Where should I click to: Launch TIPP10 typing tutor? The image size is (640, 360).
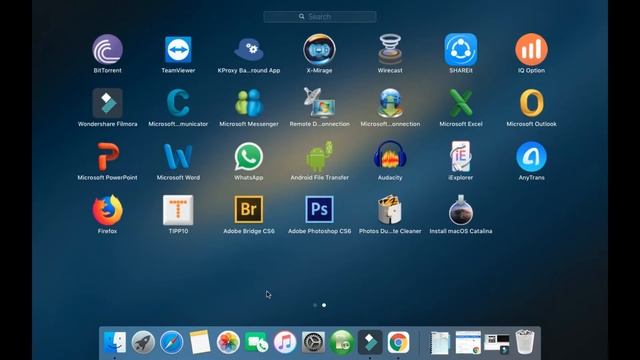pos(178,210)
